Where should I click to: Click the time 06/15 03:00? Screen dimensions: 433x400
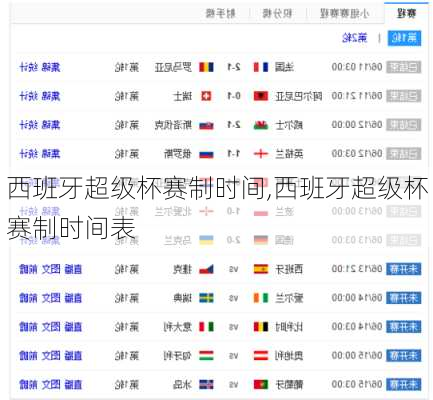(357, 385)
